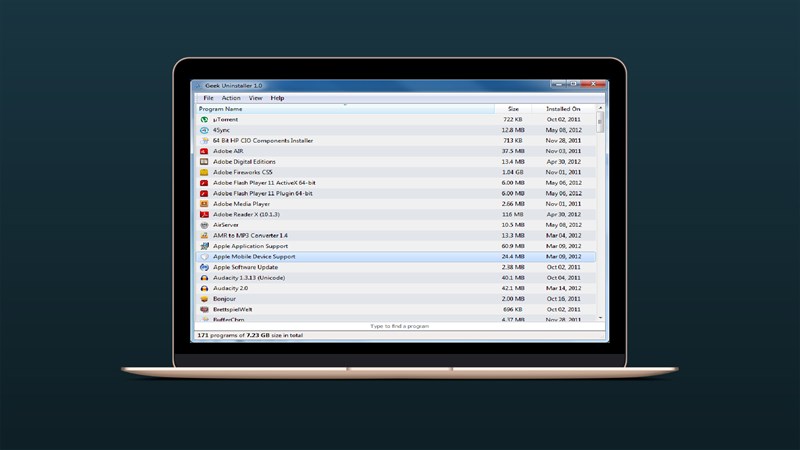Click the Oct 16, 2011 install date
Screen dimensions: 800x450
(x=563, y=299)
